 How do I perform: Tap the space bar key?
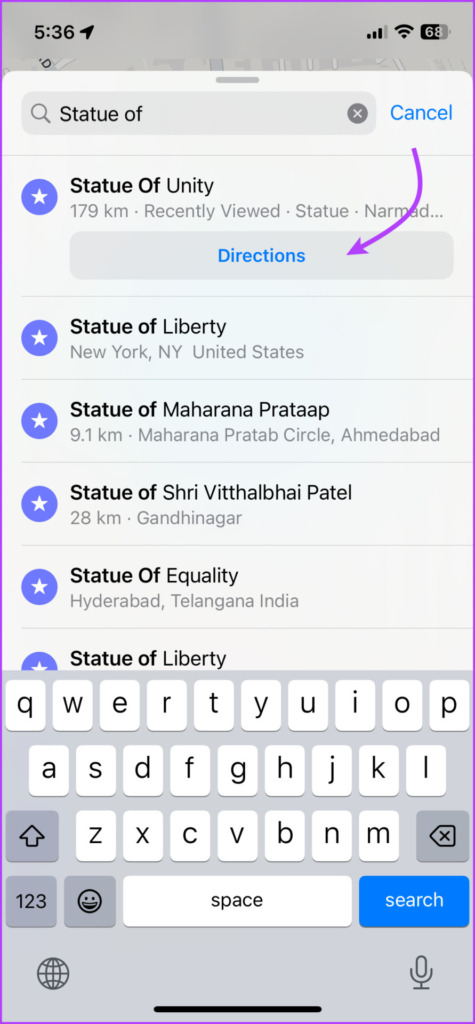237,901
